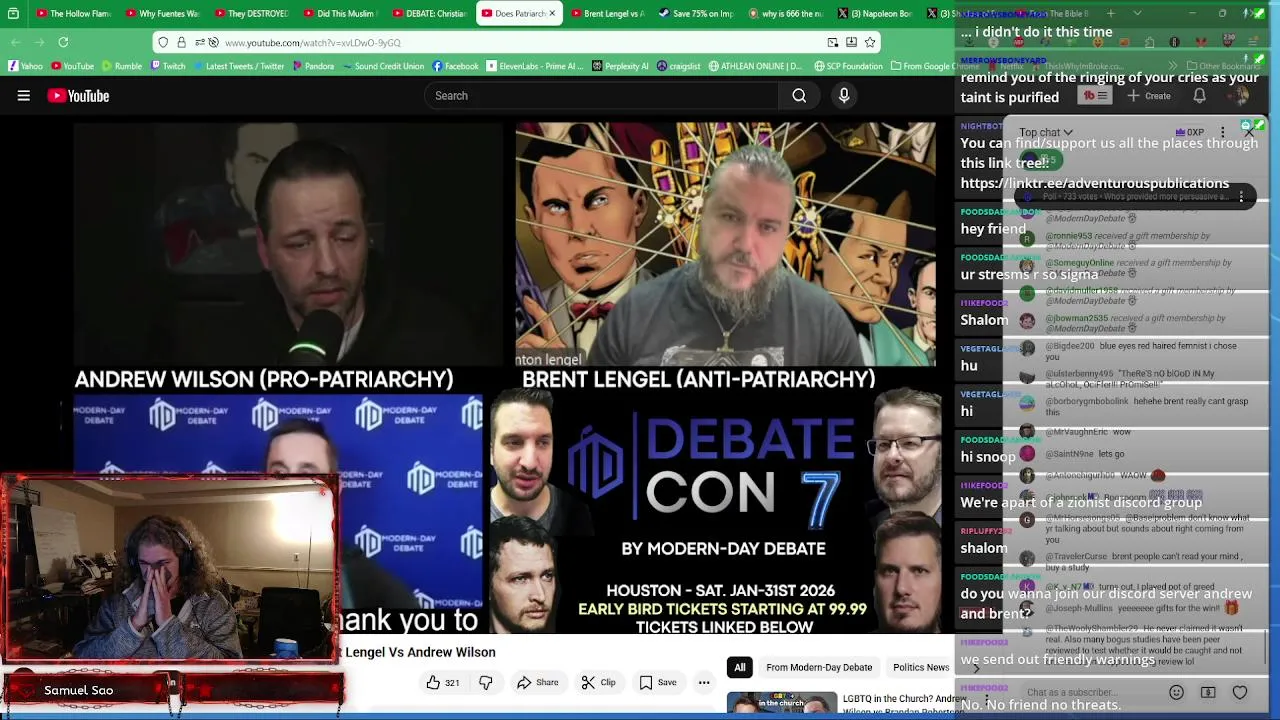Viewport: 1280px width, 720px height.
Task: Open the live chat three-dot options
Action: point(1222,132)
